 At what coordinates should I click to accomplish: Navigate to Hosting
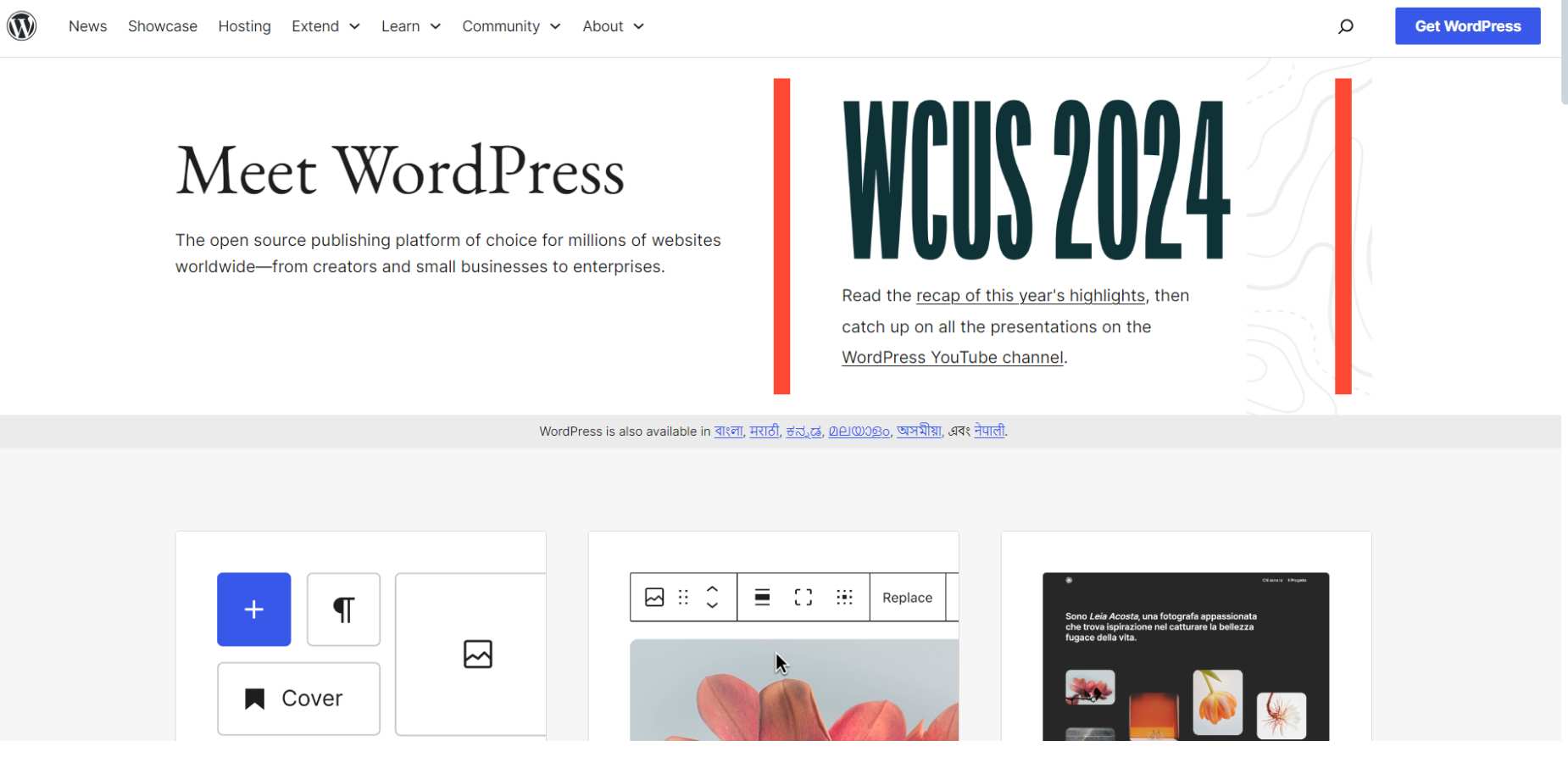point(245,26)
